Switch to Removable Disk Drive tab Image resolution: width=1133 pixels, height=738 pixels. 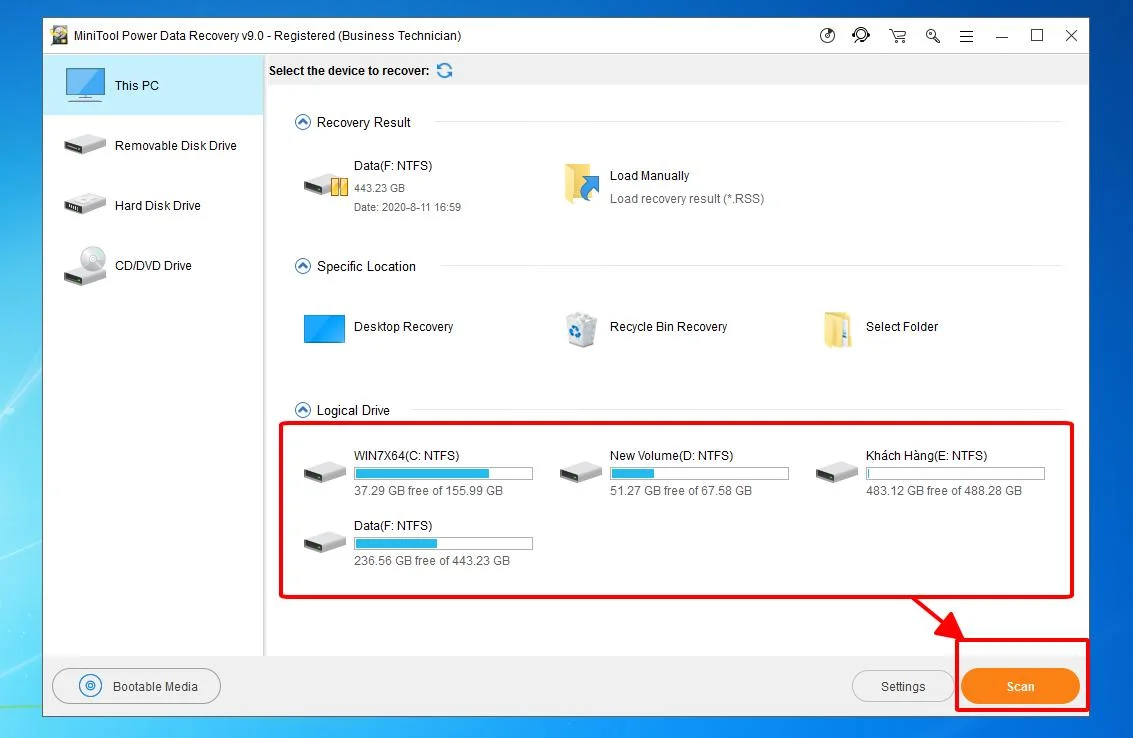tap(153, 145)
